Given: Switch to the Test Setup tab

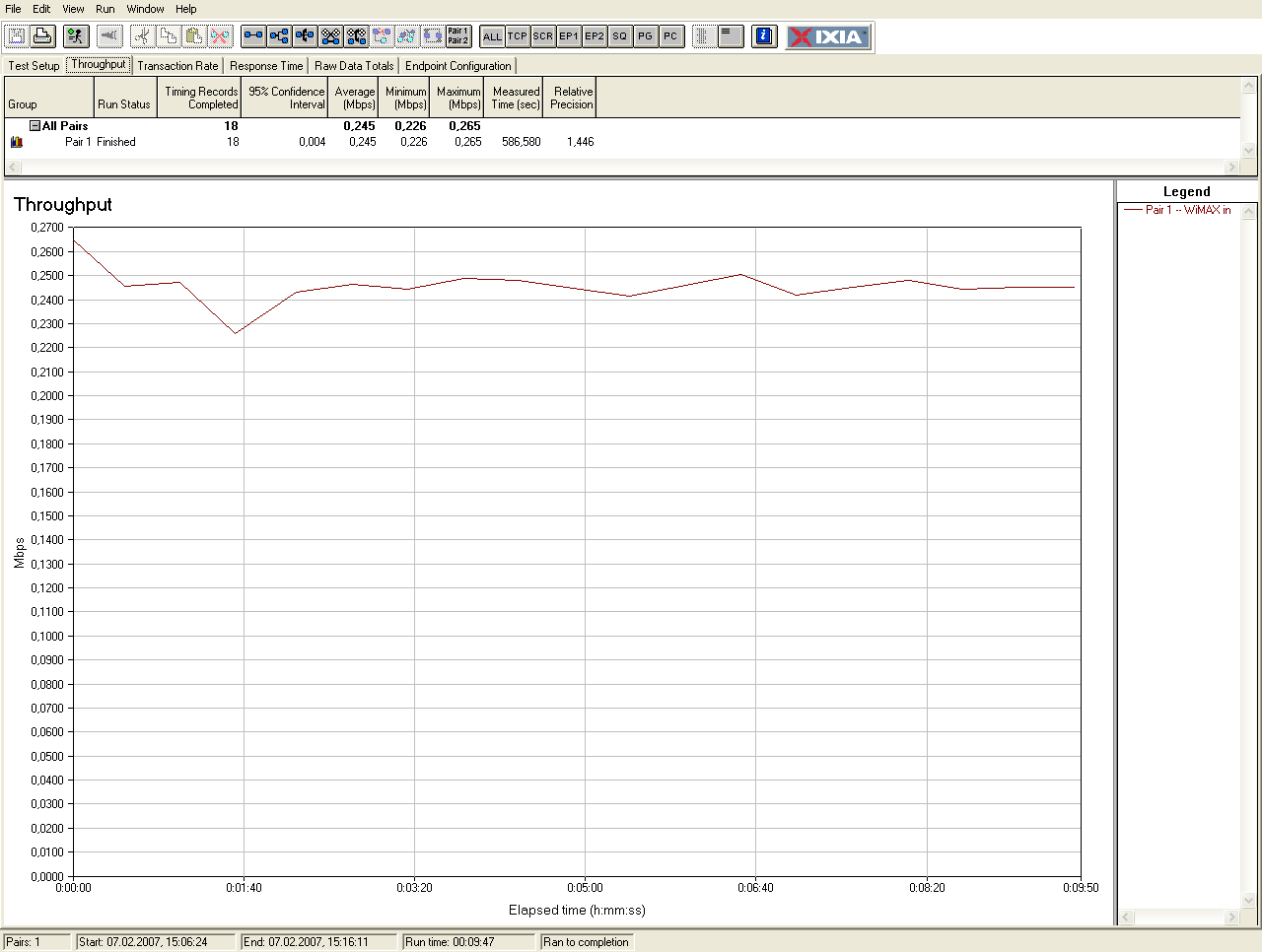Looking at the screenshot, I should point(35,66).
